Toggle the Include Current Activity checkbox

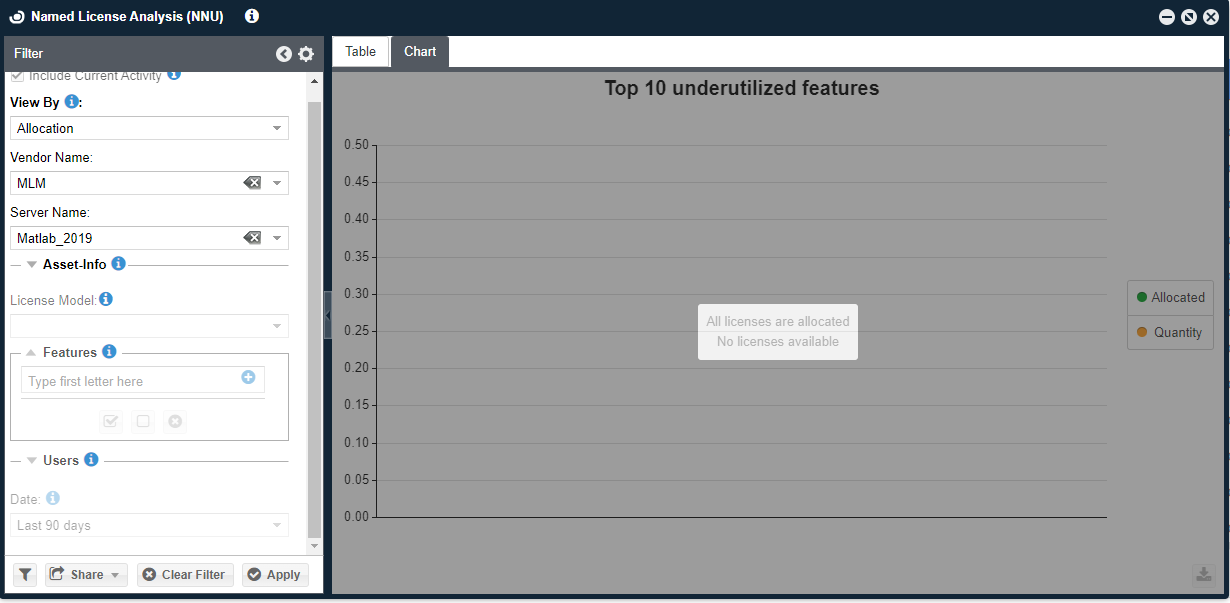click(17, 76)
